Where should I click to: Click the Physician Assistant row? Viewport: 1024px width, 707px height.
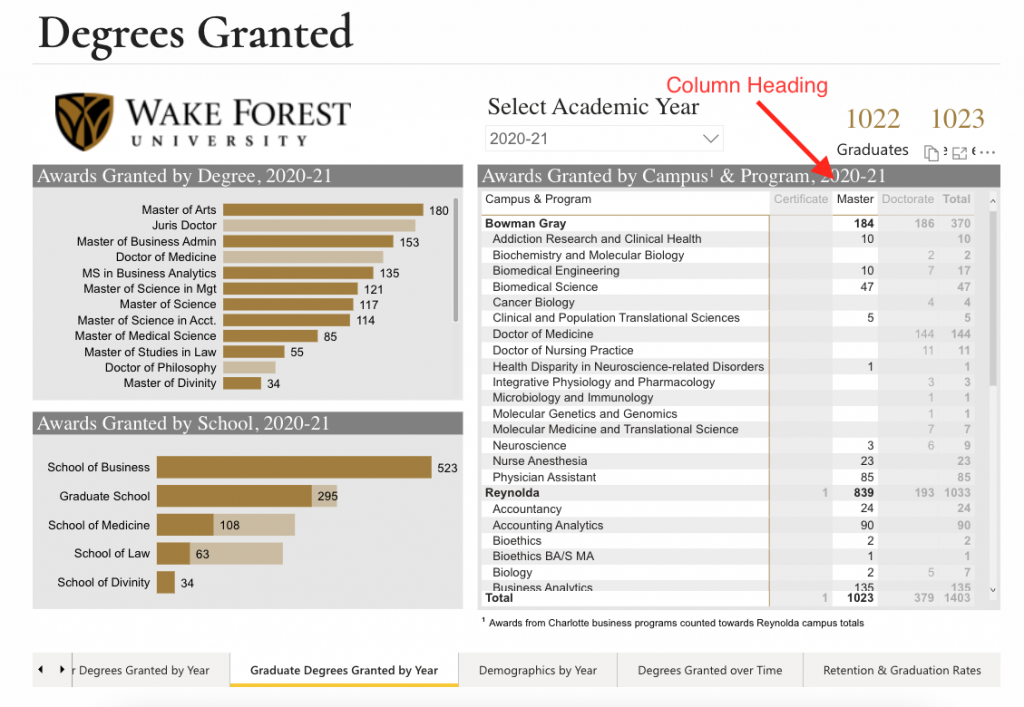click(728, 477)
